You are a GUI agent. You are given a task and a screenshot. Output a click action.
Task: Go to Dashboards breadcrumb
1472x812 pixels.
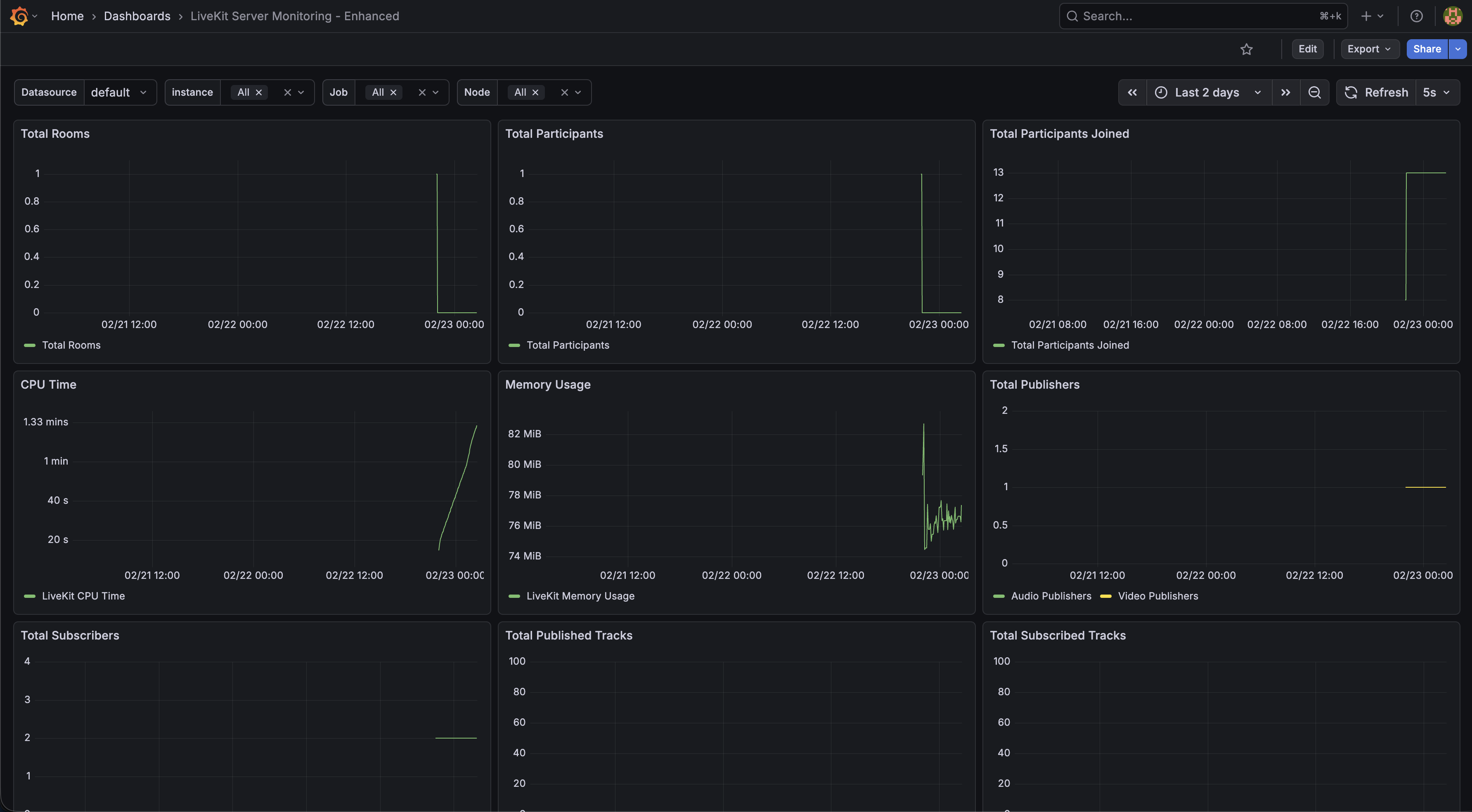pos(137,16)
